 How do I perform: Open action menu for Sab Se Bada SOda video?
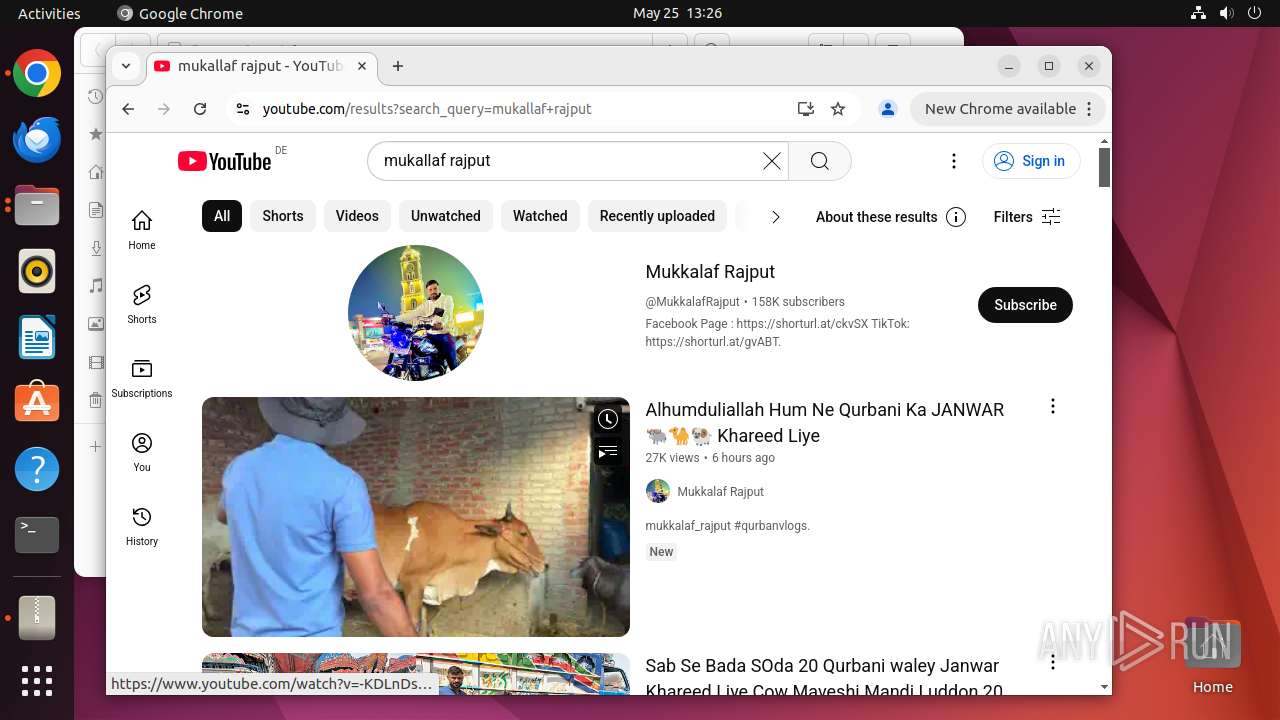[1052, 662]
